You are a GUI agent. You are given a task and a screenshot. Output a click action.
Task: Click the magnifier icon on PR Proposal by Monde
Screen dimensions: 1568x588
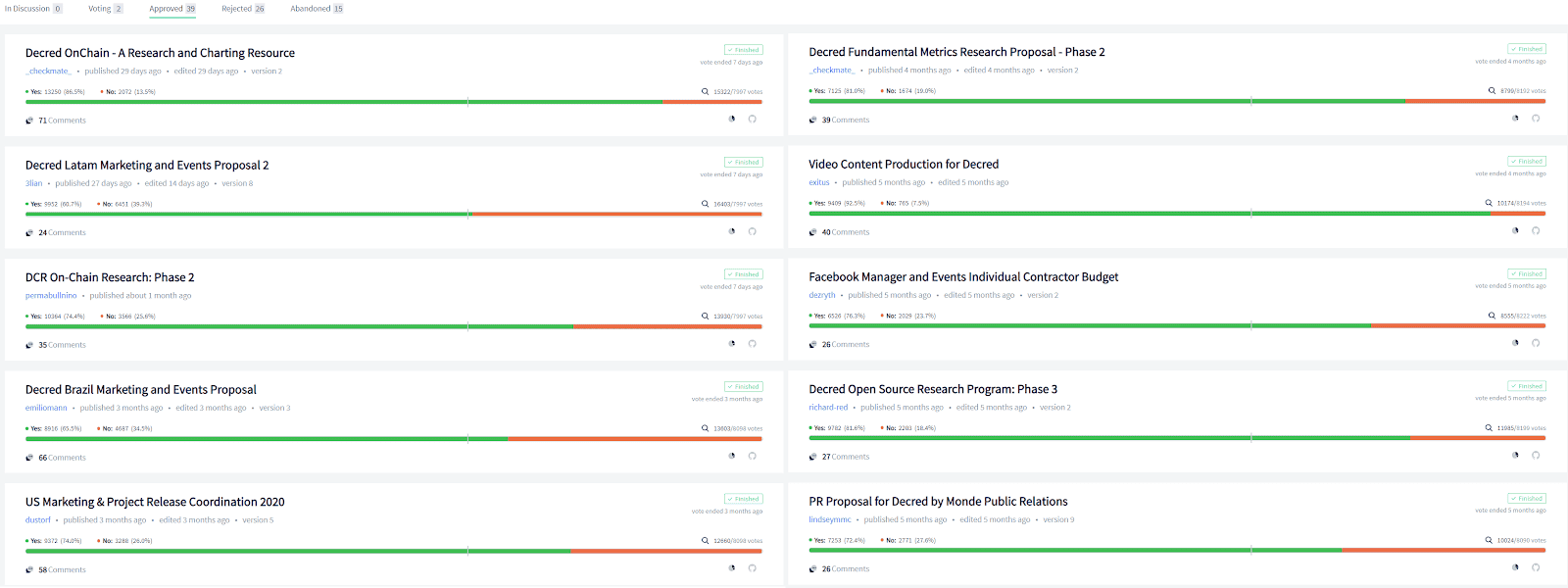(1489, 540)
